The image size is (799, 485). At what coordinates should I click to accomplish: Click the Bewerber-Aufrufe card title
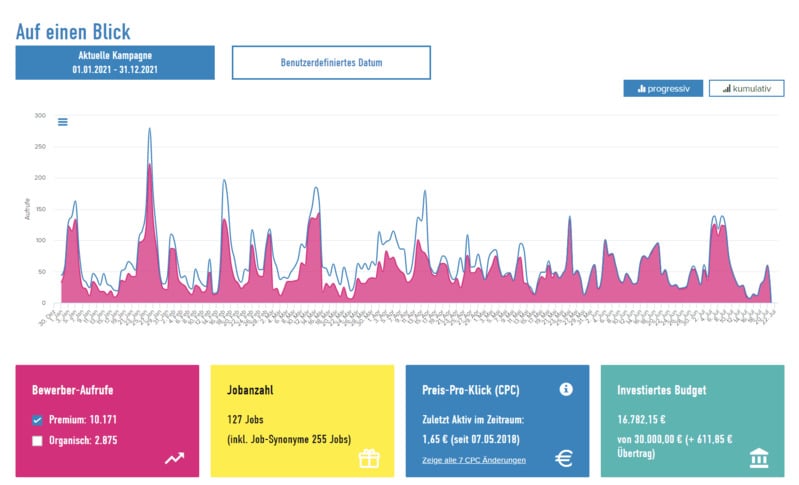(x=72, y=390)
